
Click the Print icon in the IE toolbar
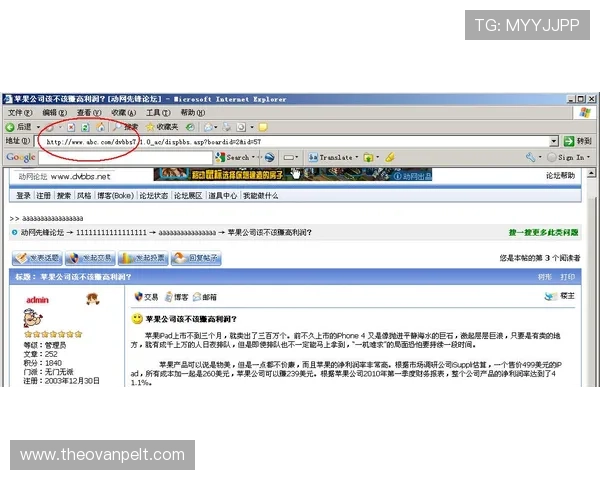click(x=227, y=127)
